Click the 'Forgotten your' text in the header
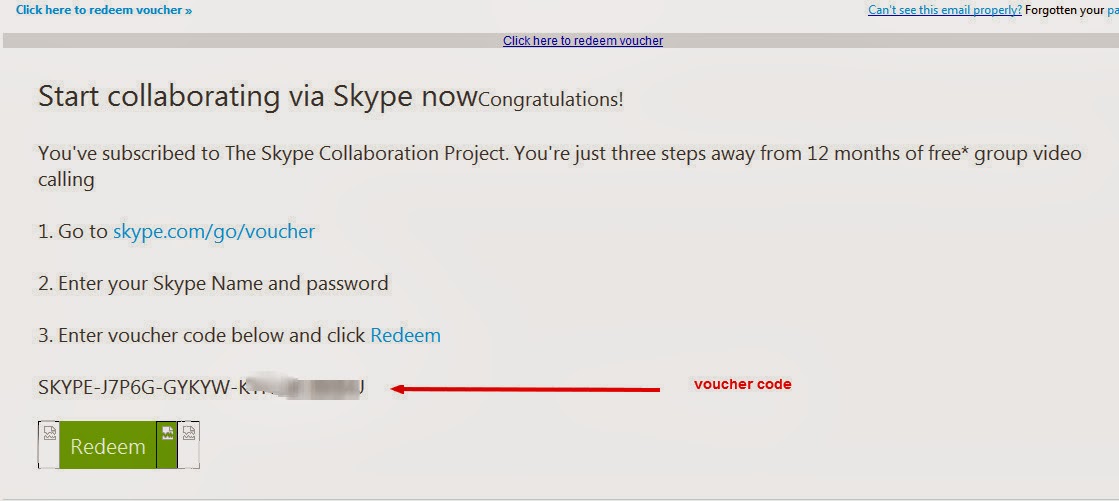The image size is (1119, 501). point(1065,10)
